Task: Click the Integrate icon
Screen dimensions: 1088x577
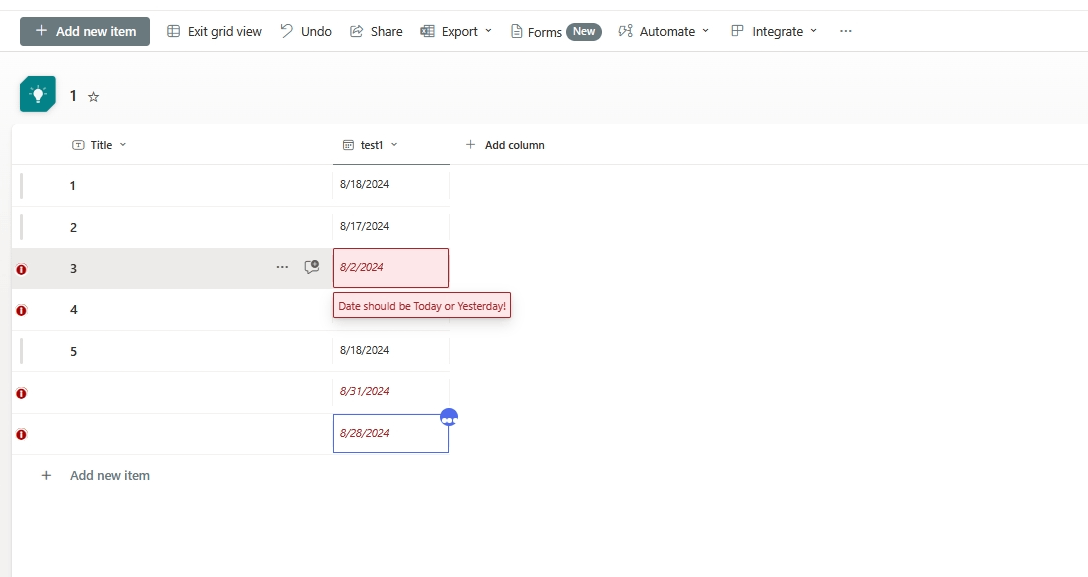Action: pyautogui.click(x=737, y=31)
